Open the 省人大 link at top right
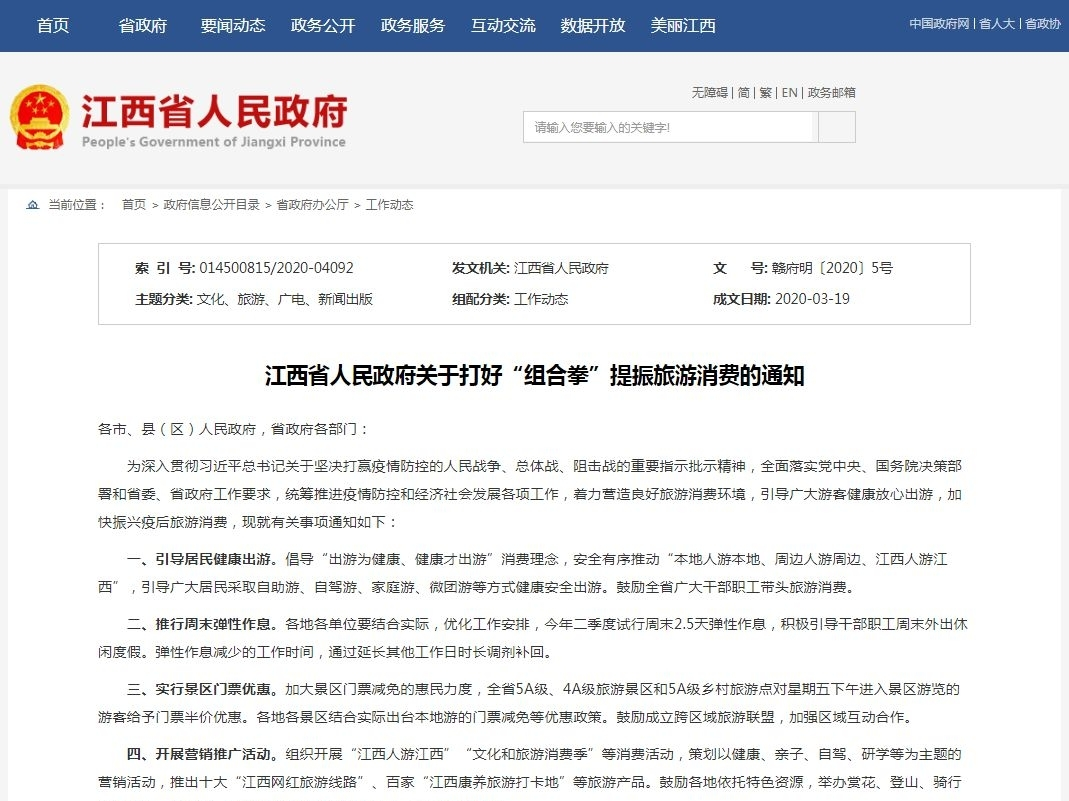The width and height of the screenshot is (1069, 801). 997,24
